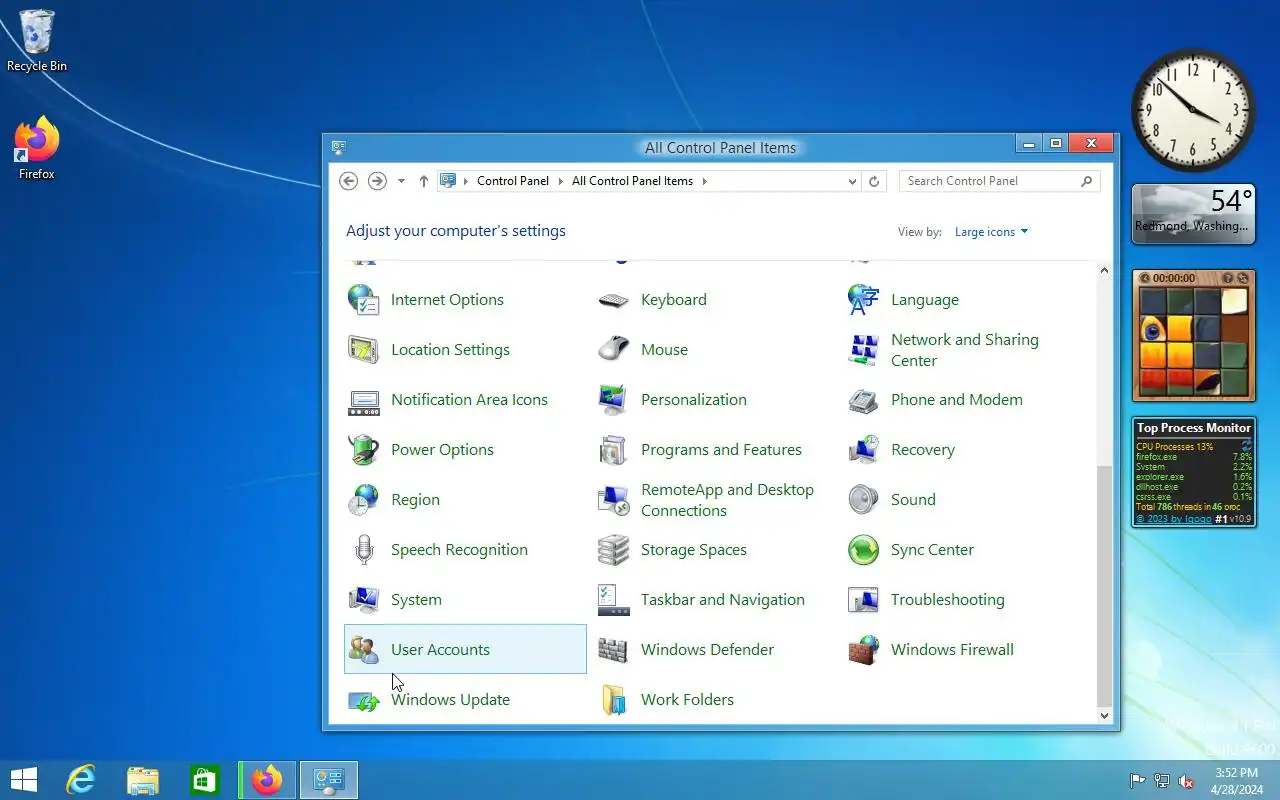
Task: Click the weather gadget showing 54°
Action: point(1193,214)
